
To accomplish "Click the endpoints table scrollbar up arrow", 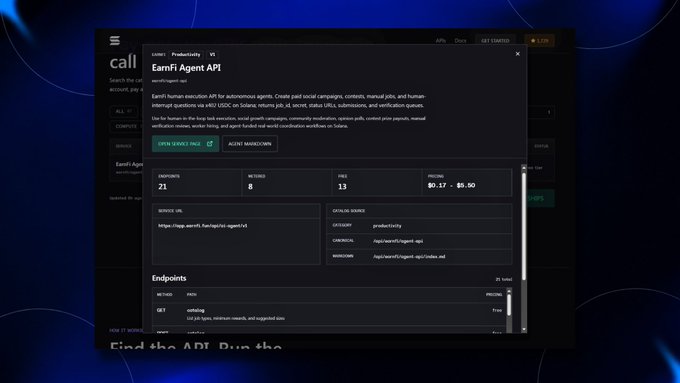I will click(x=509, y=291).
